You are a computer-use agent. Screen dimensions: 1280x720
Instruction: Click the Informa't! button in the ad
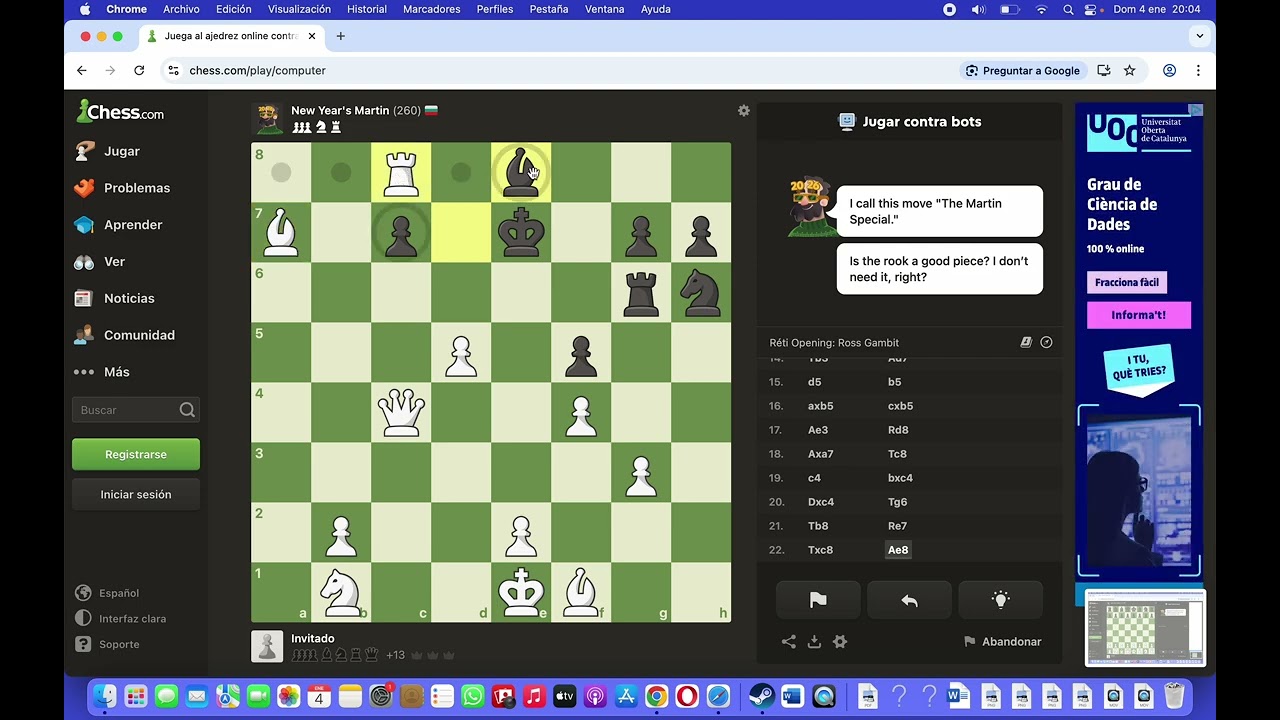[x=1139, y=315]
